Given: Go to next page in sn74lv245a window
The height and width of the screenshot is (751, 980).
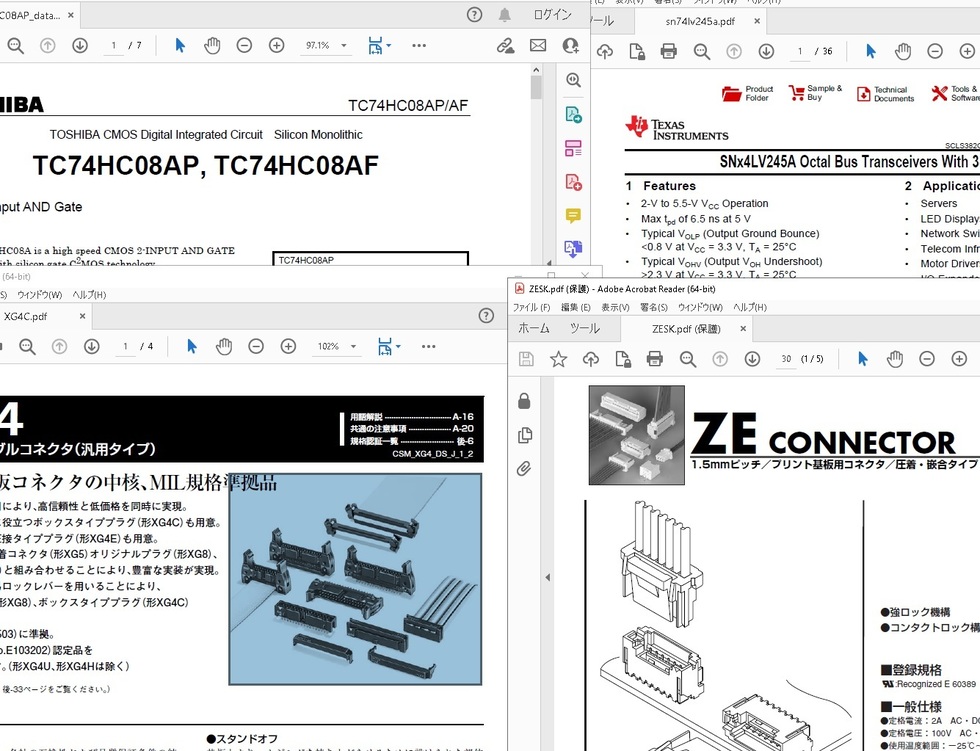Looking at the screenshot, I should pos(766,51).
